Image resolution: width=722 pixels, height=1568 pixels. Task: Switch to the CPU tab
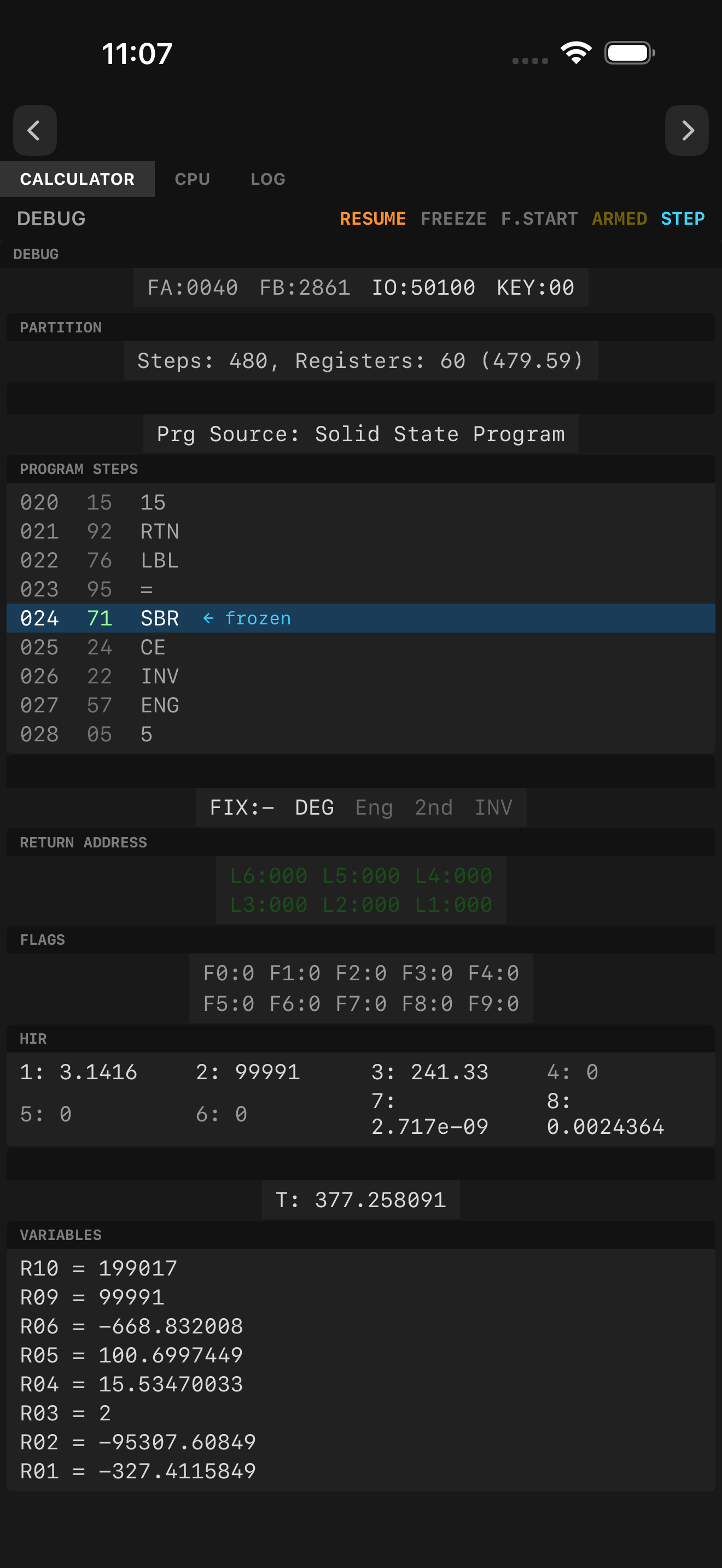[193, 179]
